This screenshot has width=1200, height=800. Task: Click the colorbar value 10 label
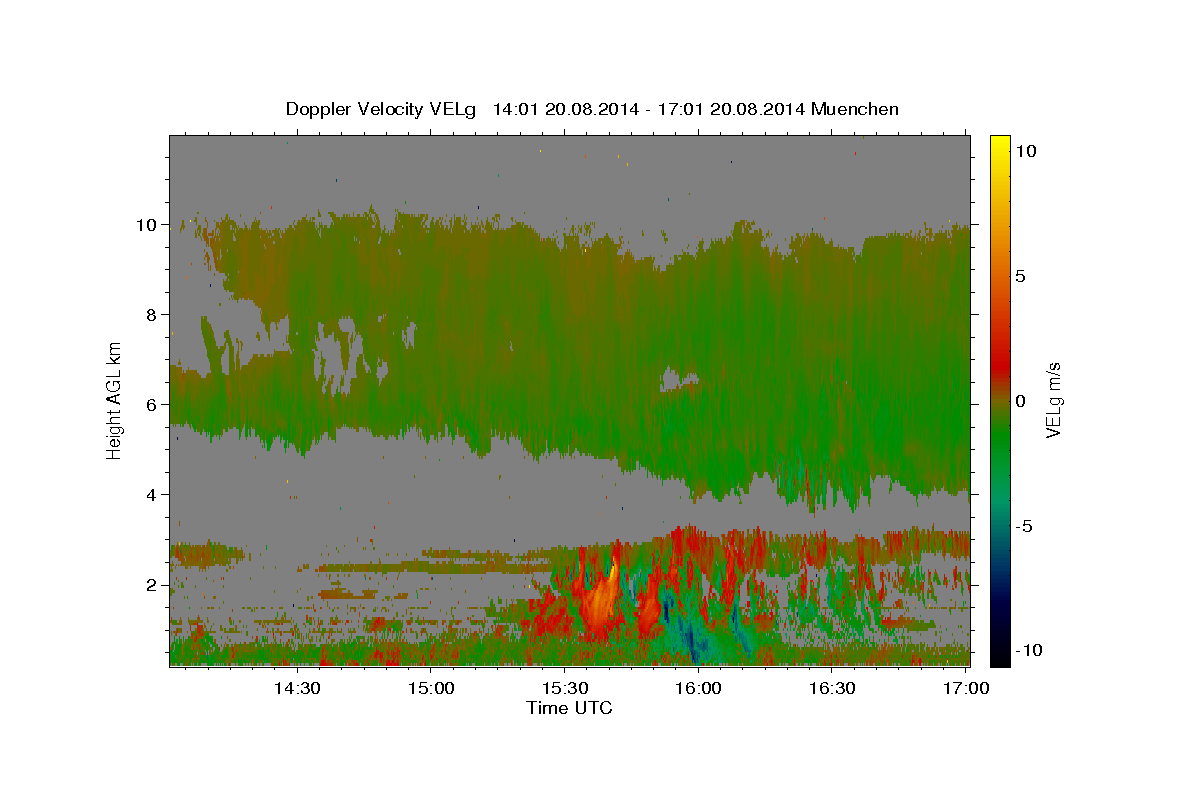pyautogui.click(x=1026, y=151)
